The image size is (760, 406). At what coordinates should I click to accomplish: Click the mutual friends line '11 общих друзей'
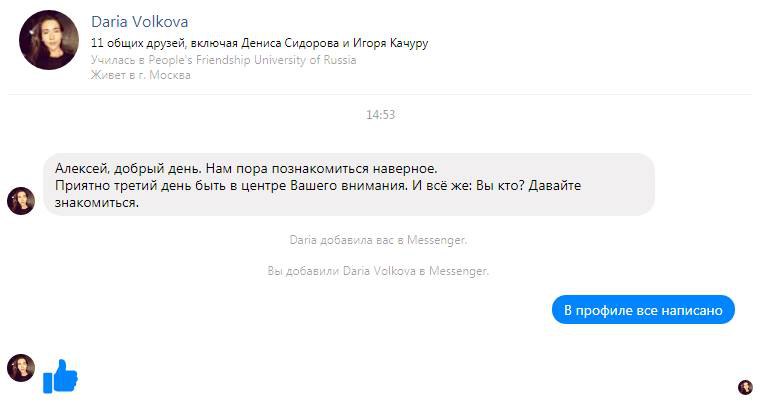[x=260, y=43]
